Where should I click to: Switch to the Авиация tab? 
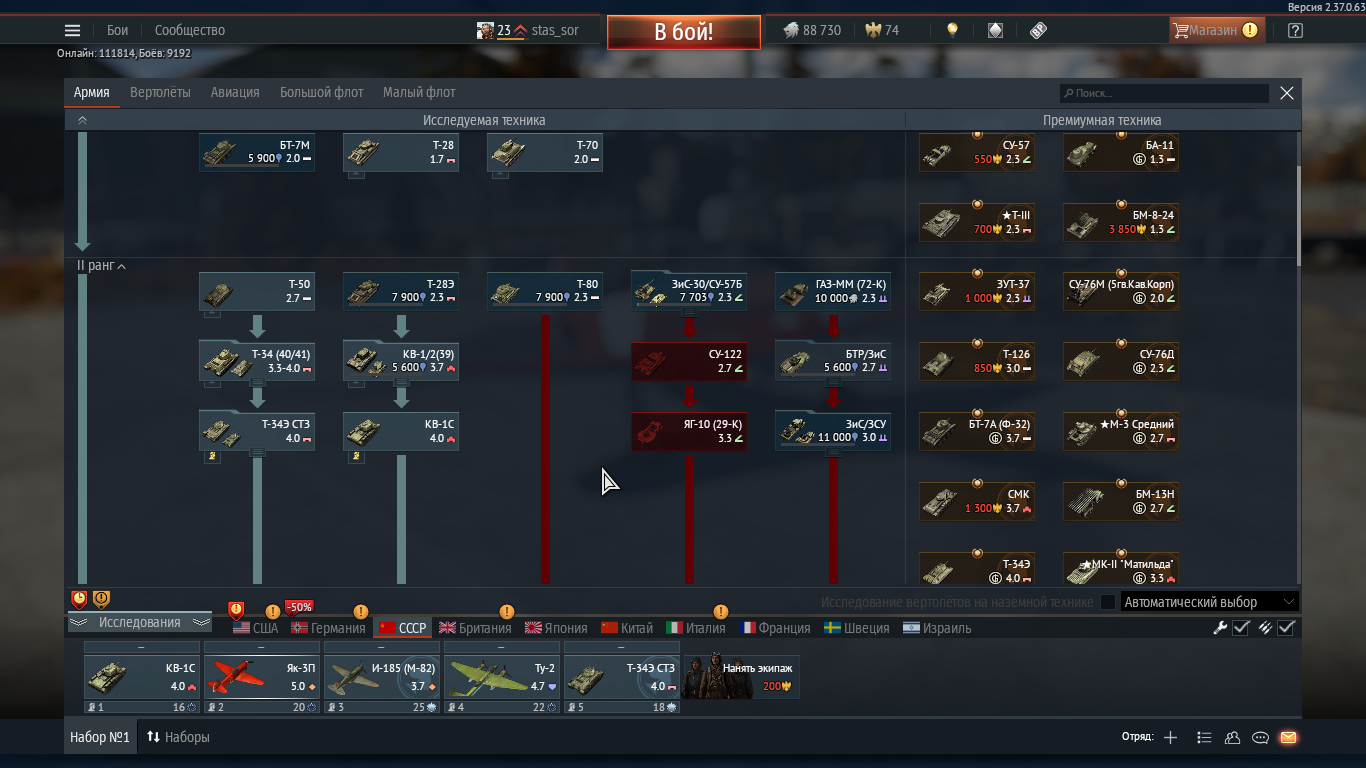tap(235, 92)
